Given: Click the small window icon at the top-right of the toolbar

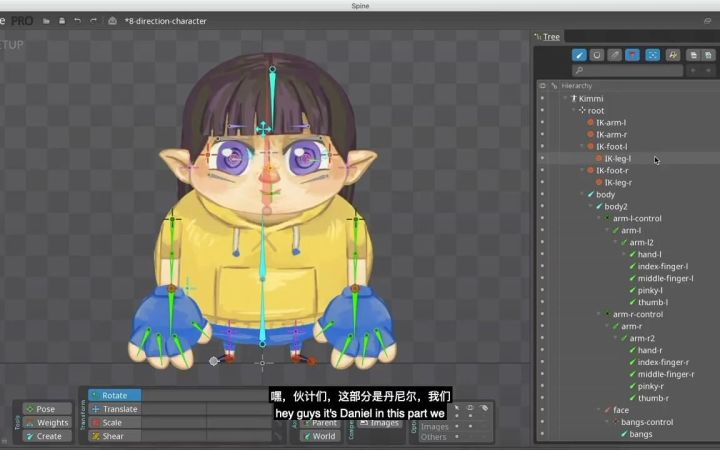Looking at the screenshot, I should pyautogui.click(x=708, y=21).
